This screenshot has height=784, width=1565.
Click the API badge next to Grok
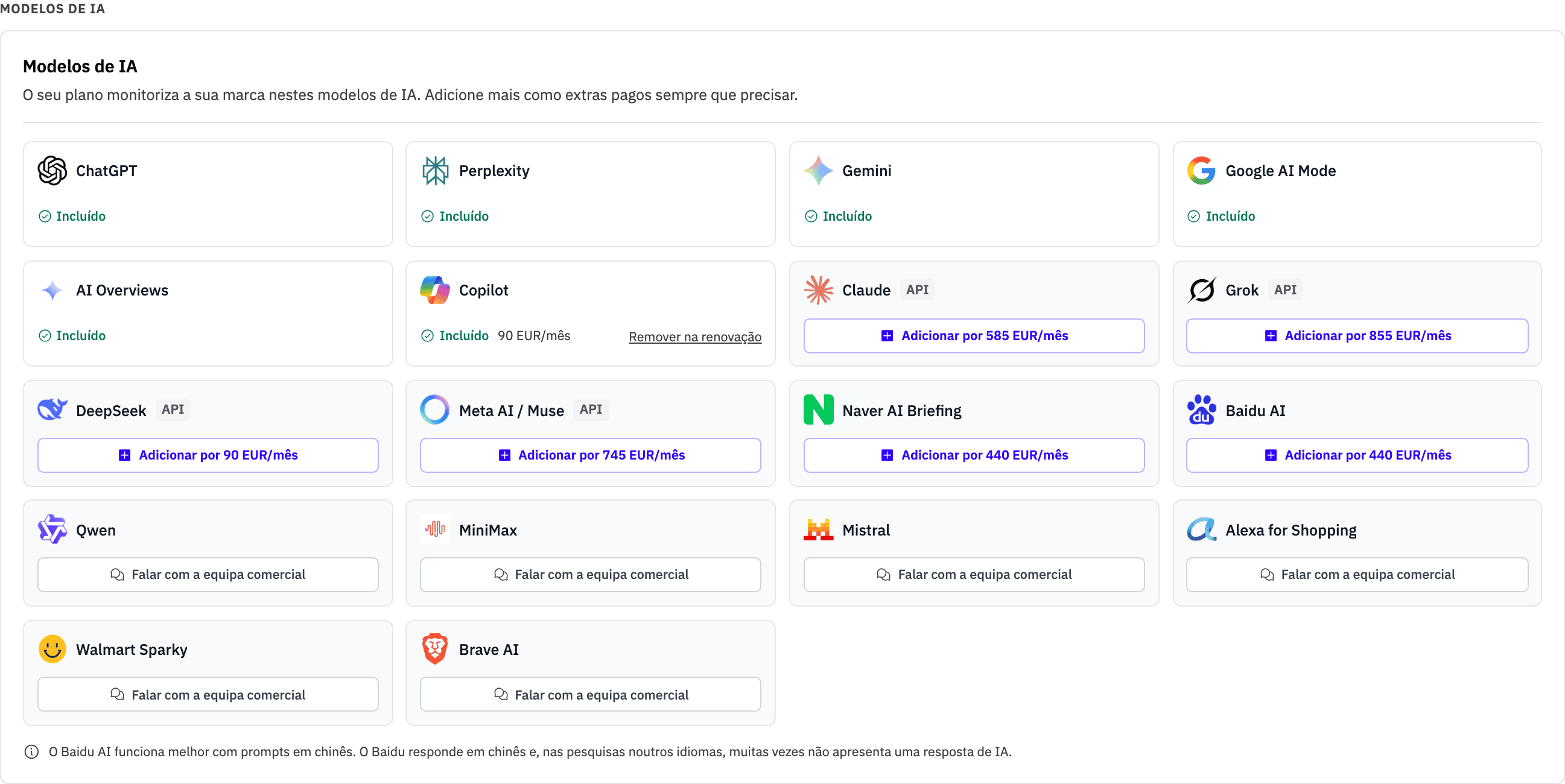pos(1286,290)
